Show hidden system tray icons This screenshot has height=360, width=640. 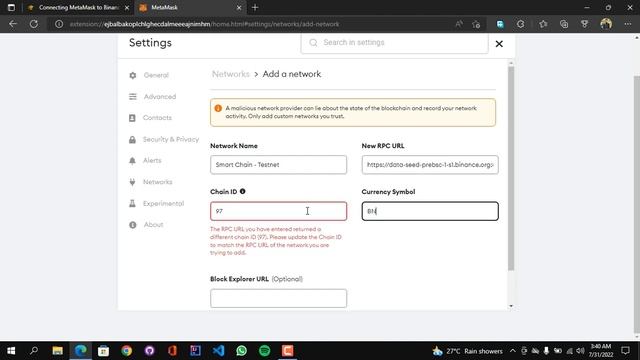[512, 351]
